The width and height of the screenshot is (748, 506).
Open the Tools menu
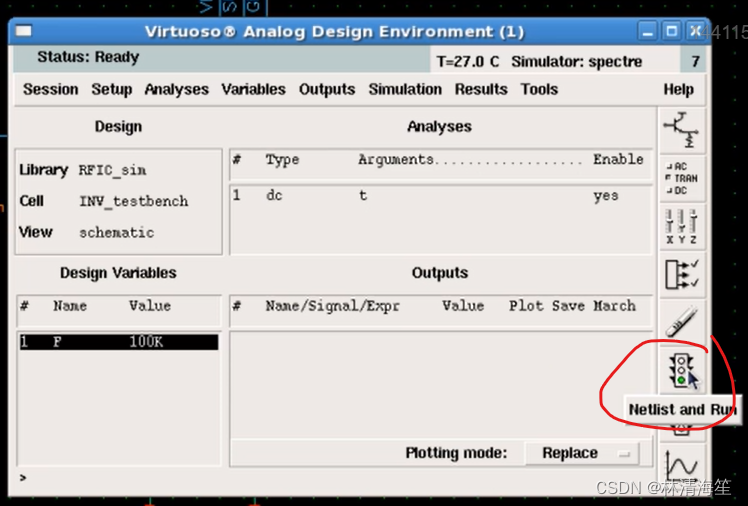click(x=539, y=89)
